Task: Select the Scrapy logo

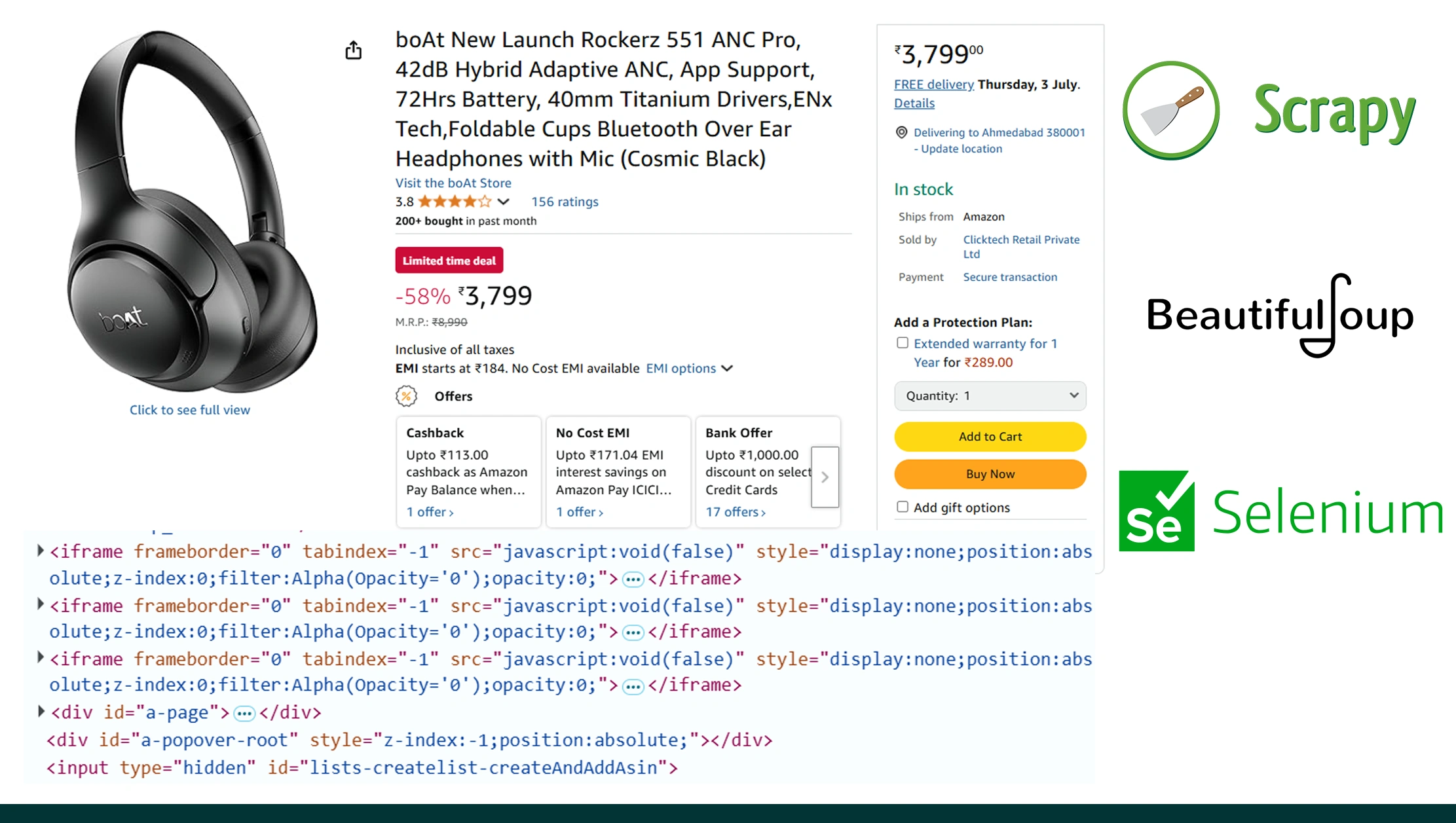Action: click(x=1269, y=111)
